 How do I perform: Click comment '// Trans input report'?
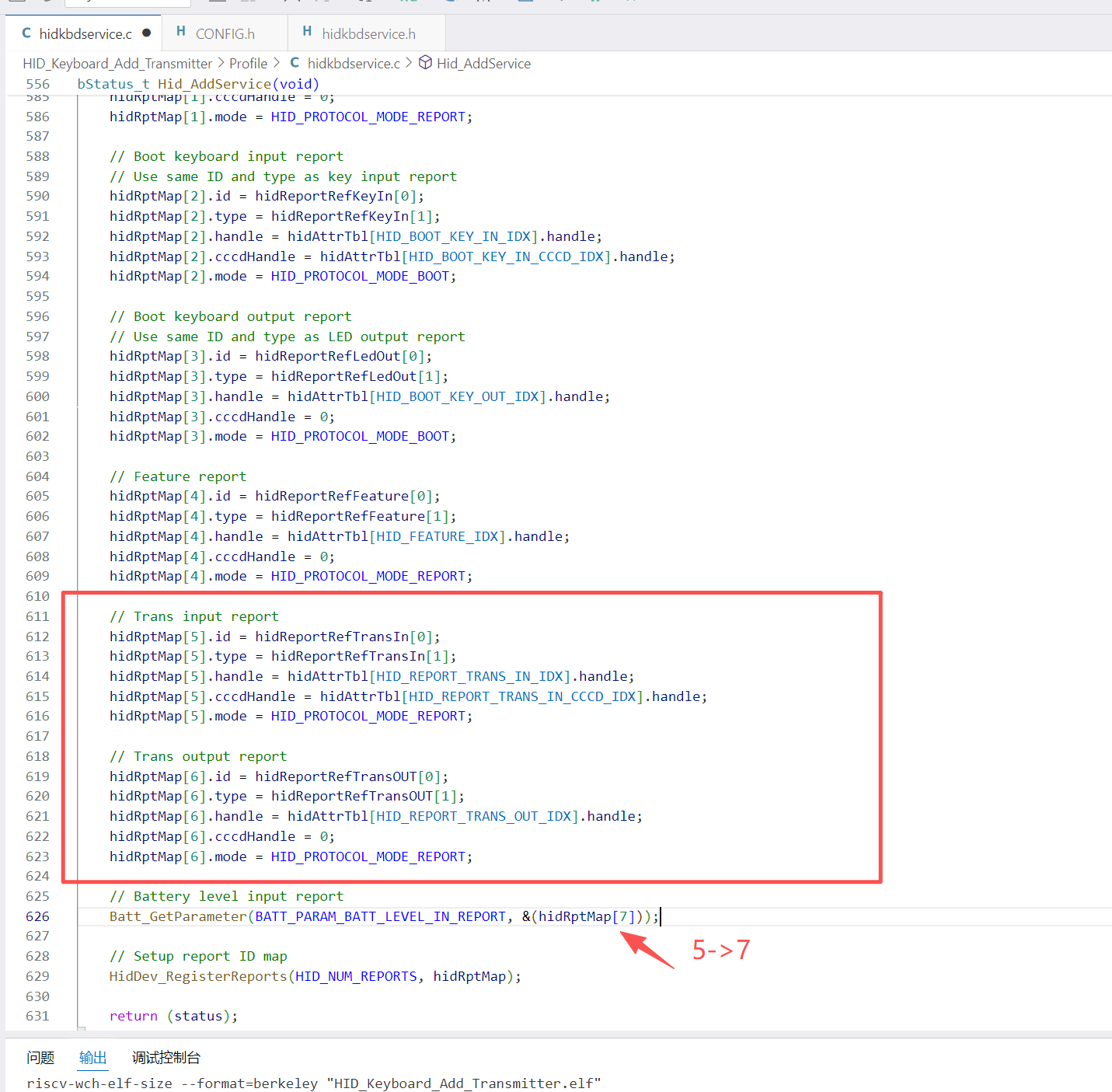(x=194, y=616)
